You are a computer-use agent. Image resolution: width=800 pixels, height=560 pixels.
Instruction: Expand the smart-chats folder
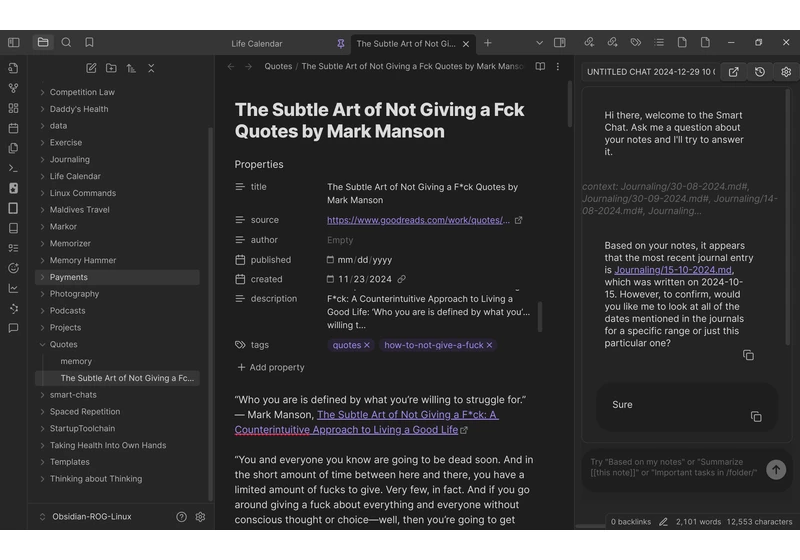[x=42, y=395]
